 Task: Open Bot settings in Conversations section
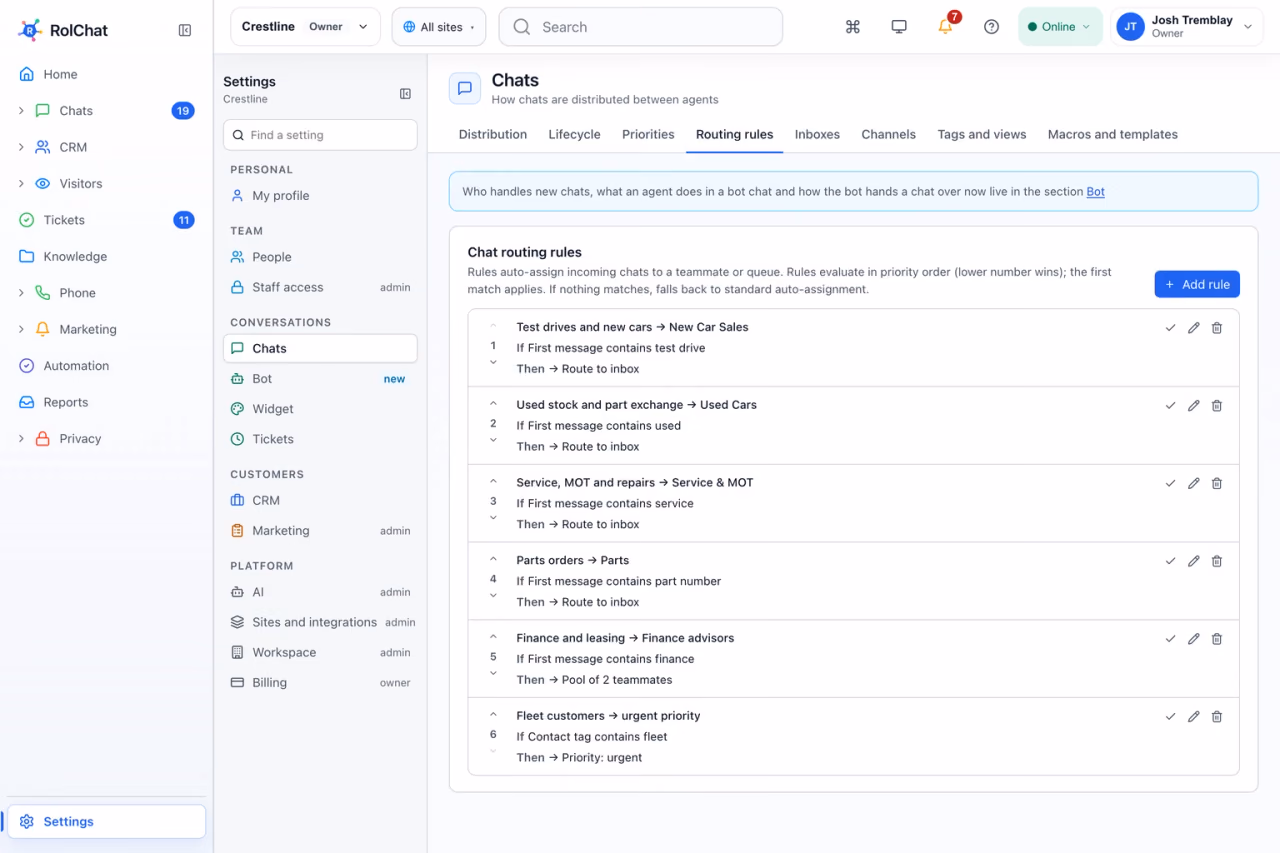[320, 379]
